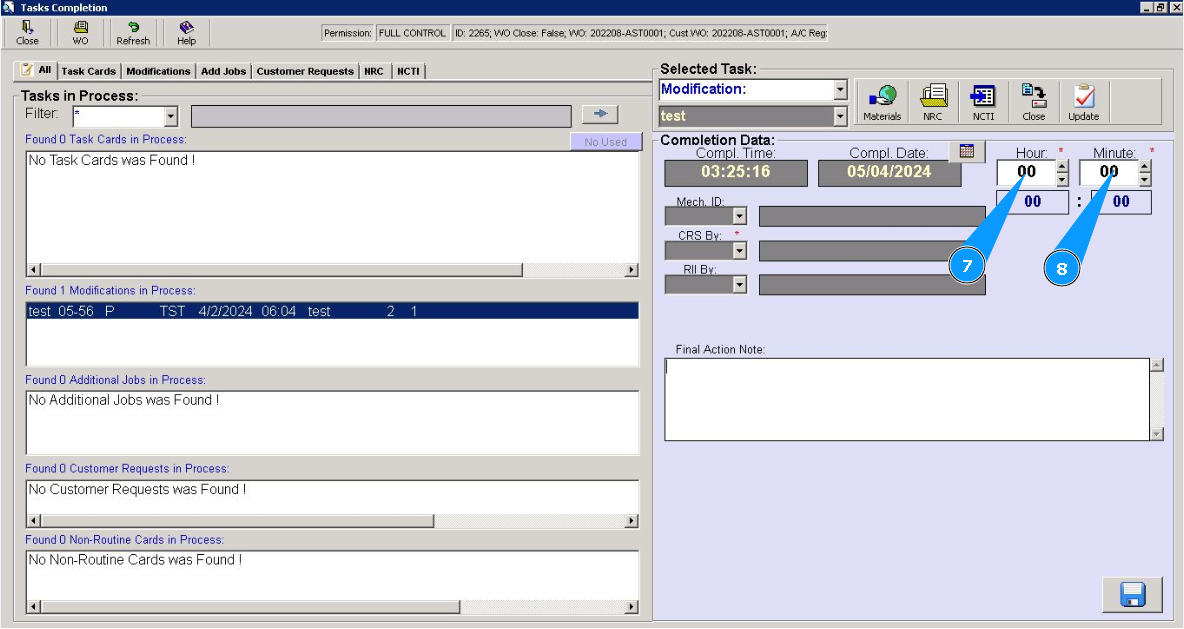Open the WO toolbar icon
This screenshot has height=629, width=1184.
click(x=80, y=33)
